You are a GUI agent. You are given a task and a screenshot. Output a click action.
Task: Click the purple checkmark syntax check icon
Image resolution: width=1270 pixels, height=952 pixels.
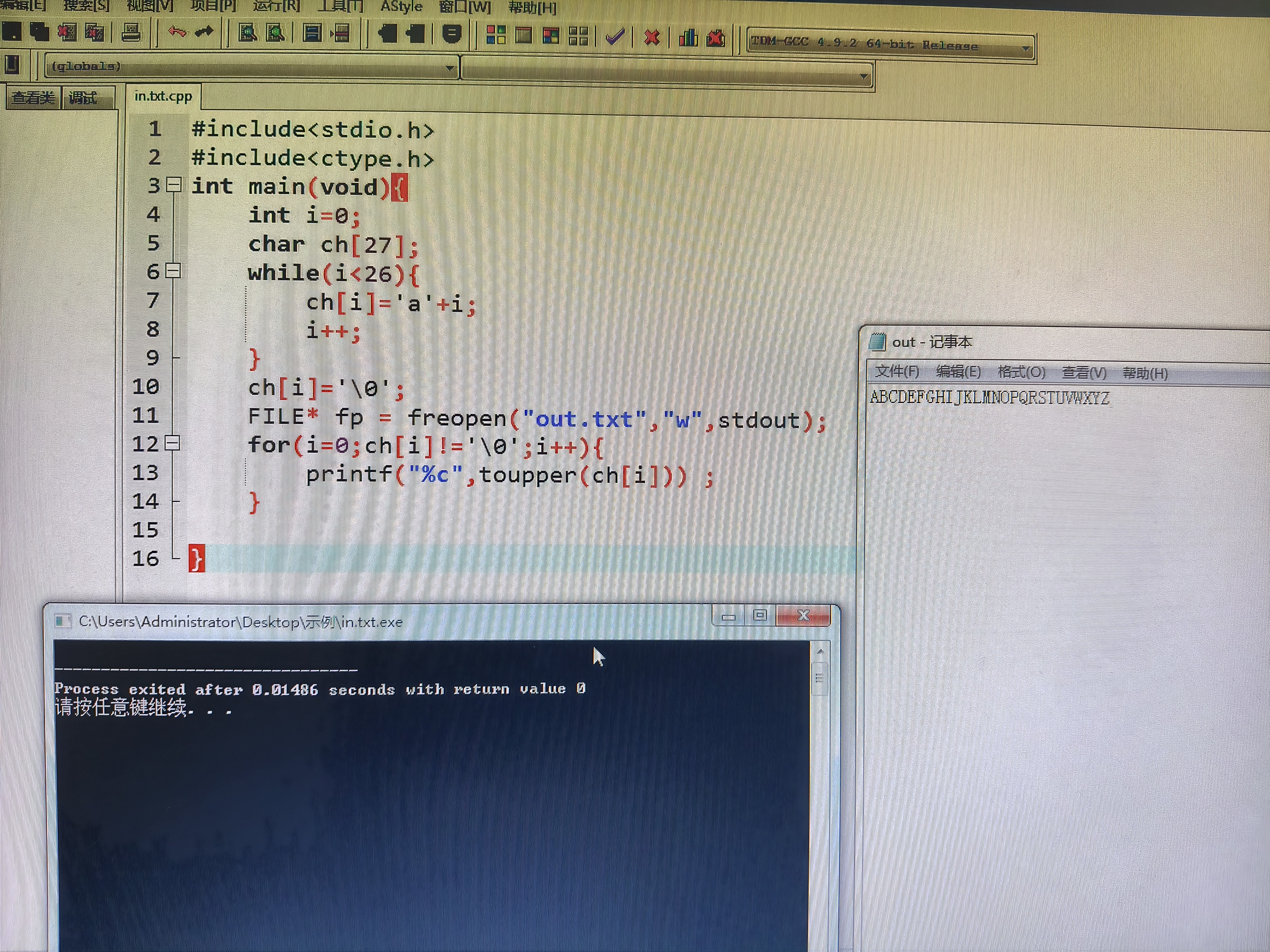click(x=615, y=38)
